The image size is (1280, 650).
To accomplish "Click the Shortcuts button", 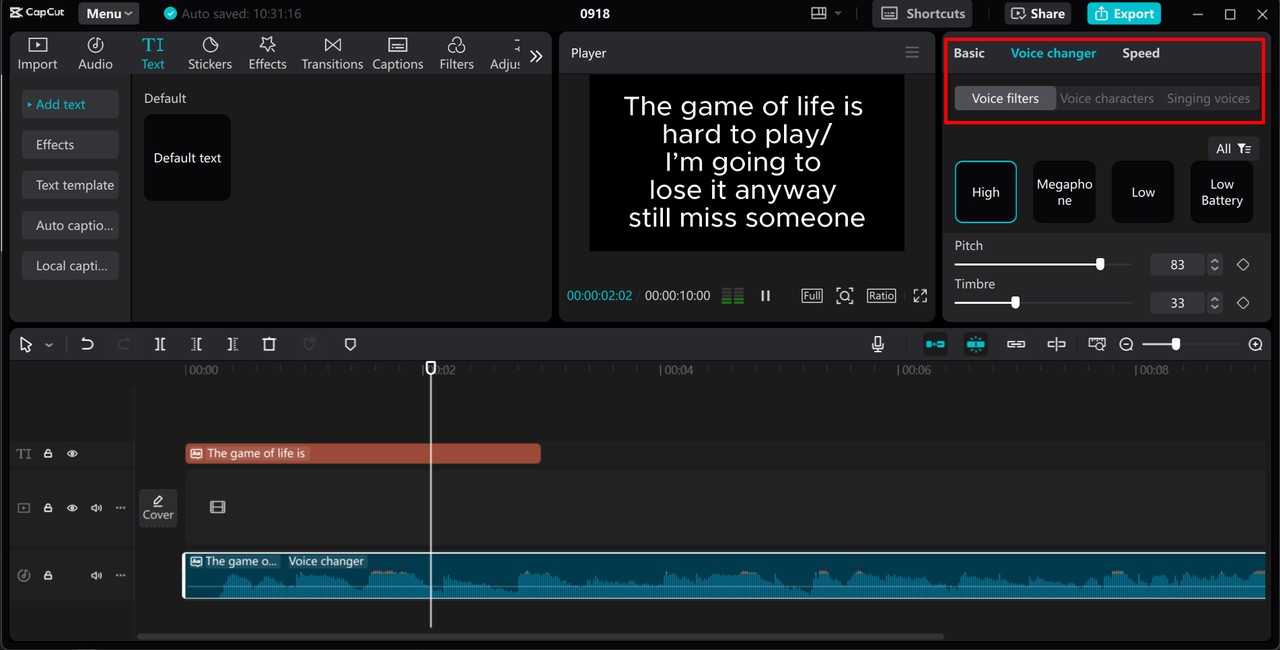I will click(922, 14).
